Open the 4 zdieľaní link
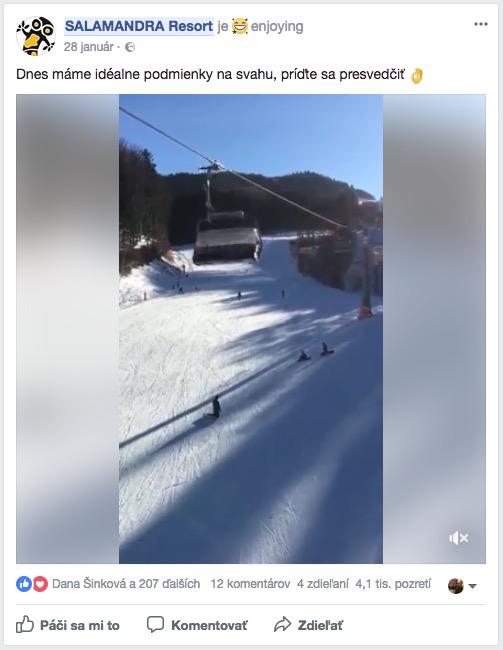This screenshot has width=503, height=650. click(323, 584)
